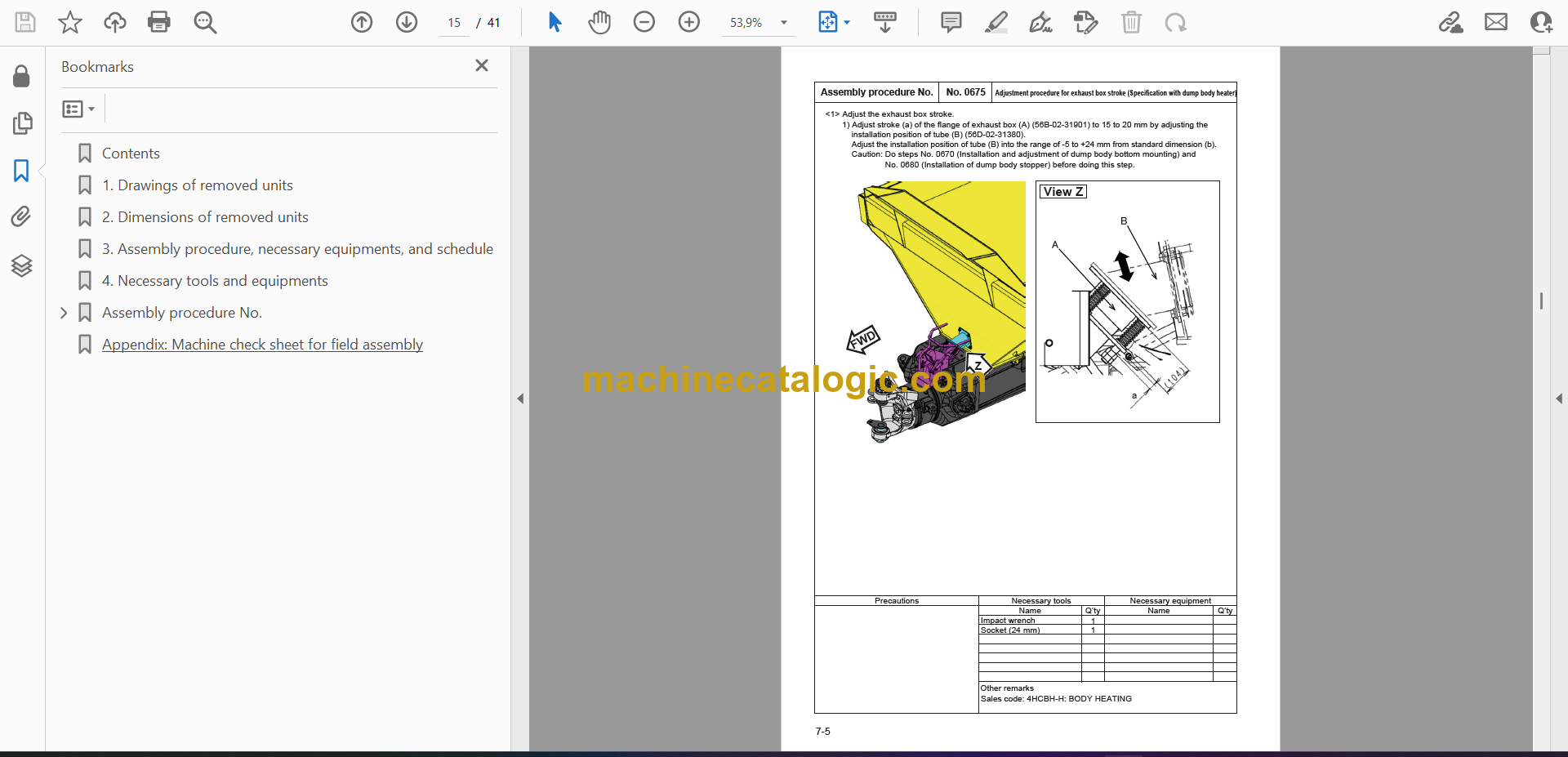The height and width of the screenshot is (757, 1568).
Task: Collapse the left navigation pane arrow
Action: (x=520, y=399)
